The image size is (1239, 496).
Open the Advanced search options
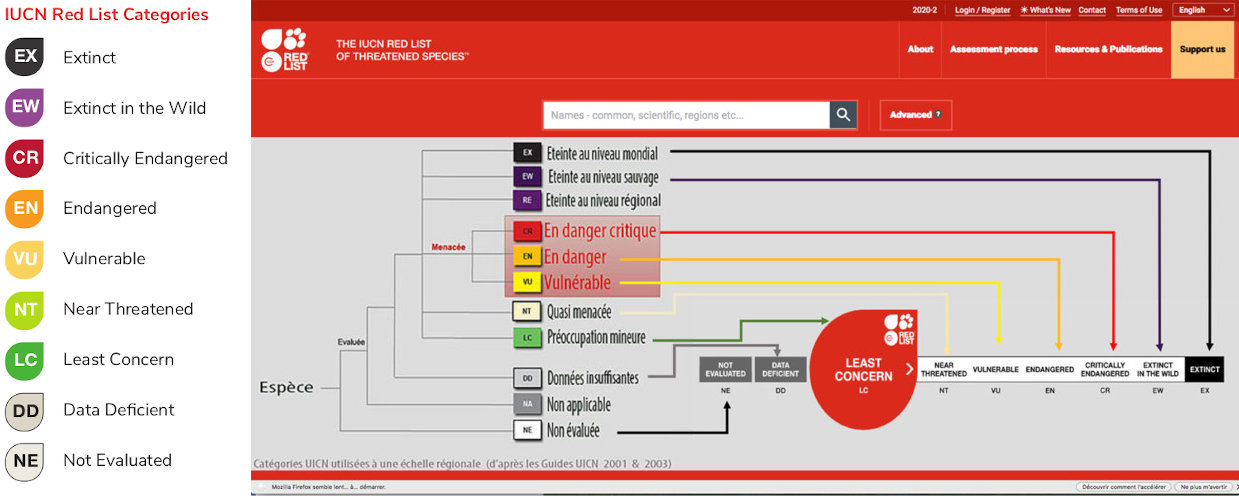coord(915,115)
